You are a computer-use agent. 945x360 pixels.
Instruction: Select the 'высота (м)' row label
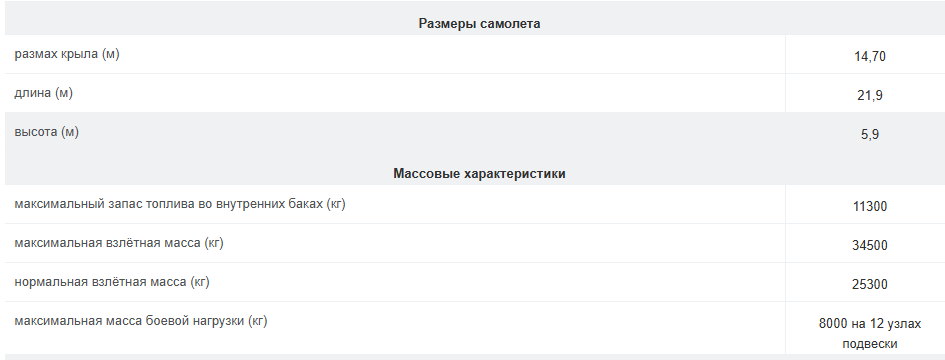pos(46,132)
